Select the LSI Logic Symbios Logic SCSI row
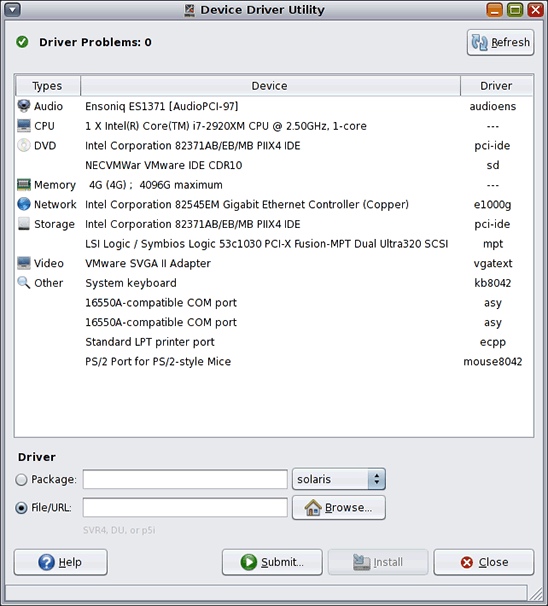Viewport: 548px width, 606px height. [274, 244]
